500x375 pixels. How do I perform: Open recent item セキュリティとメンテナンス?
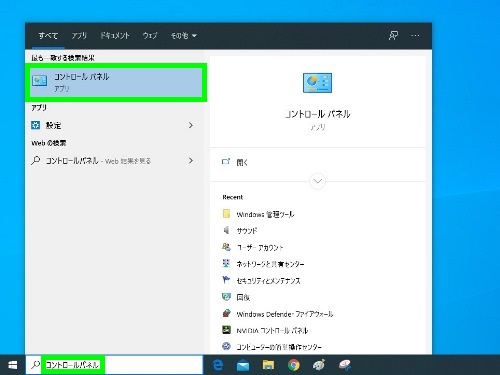pos(268,281)
